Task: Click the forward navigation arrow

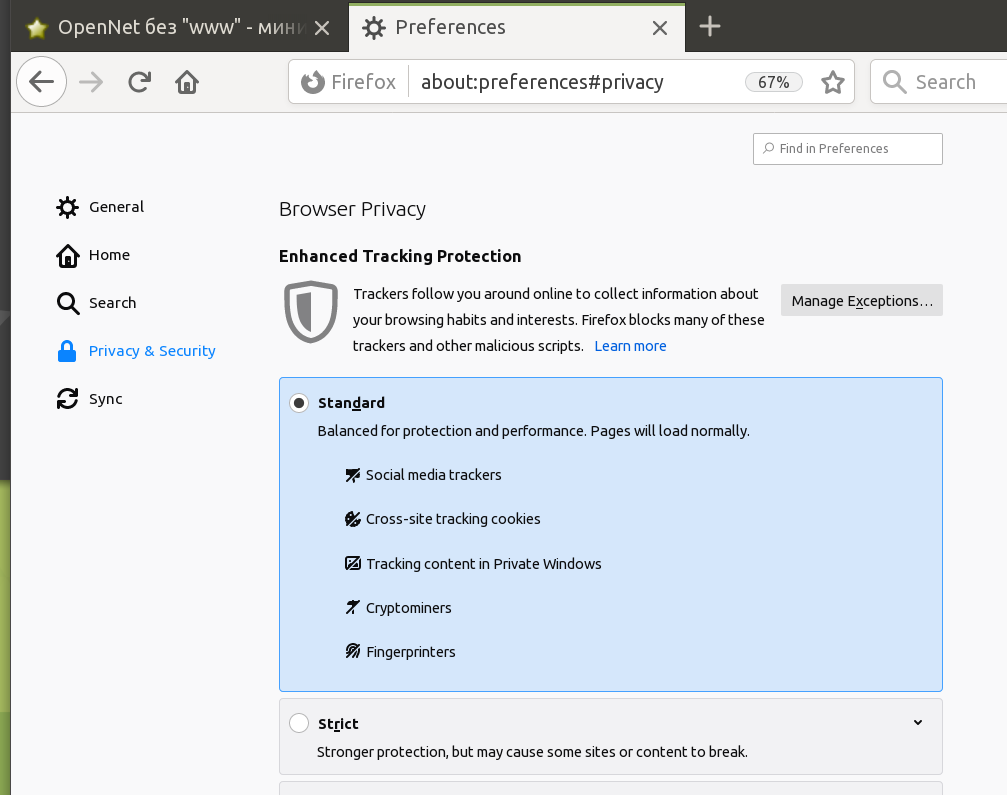Action: coord(91,82)
